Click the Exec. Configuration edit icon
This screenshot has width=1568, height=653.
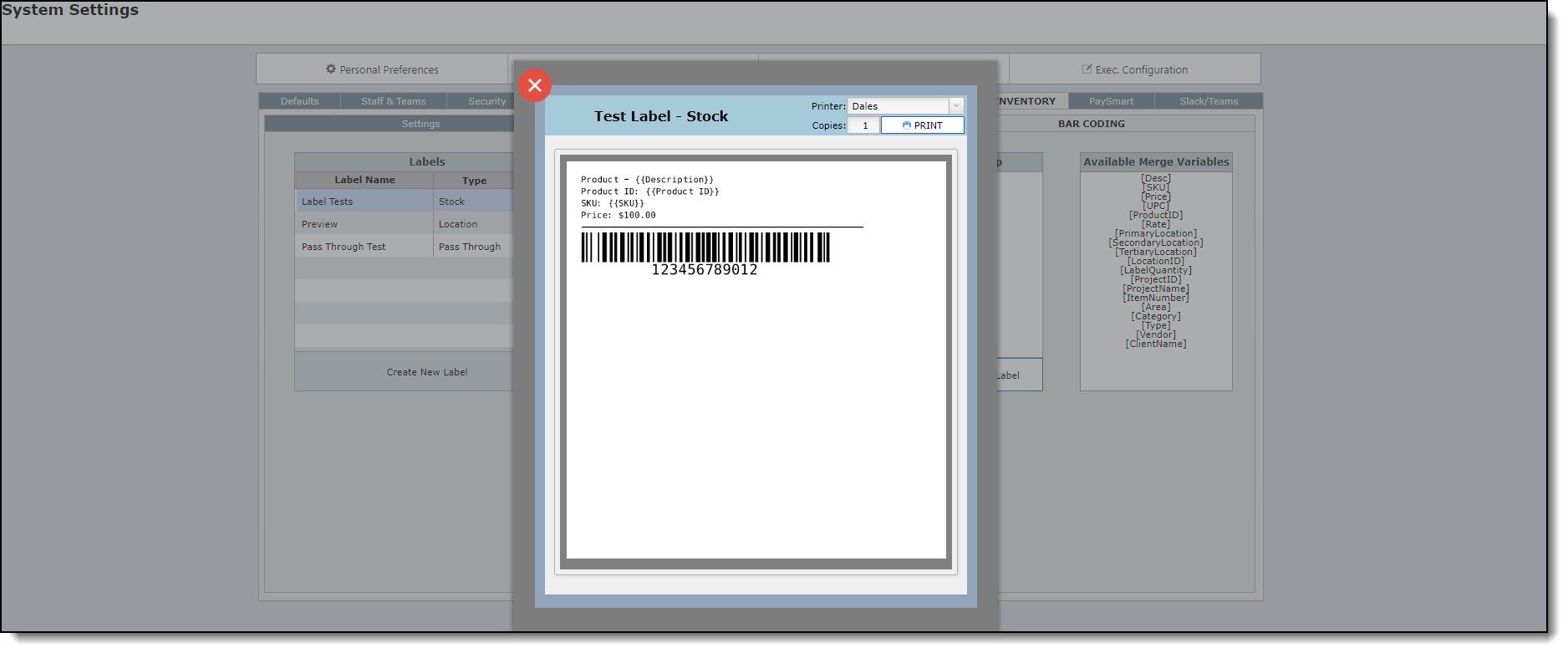pos(1087,69)
